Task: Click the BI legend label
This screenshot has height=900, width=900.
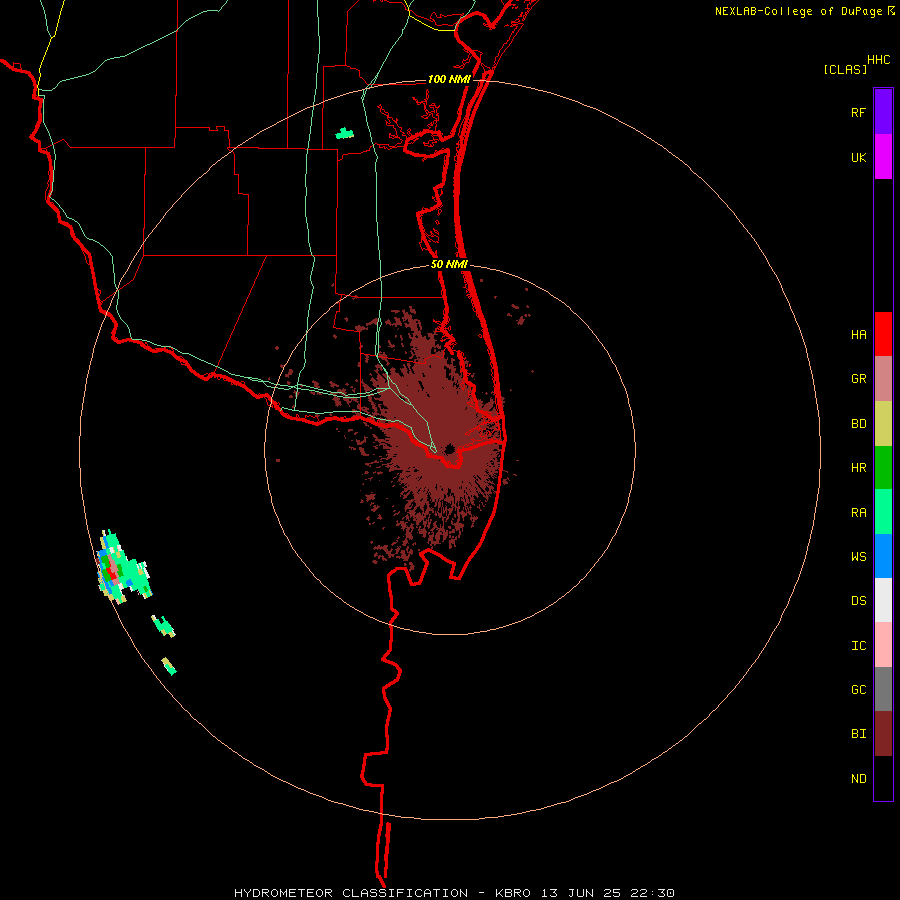Action: tap(858, 734)
